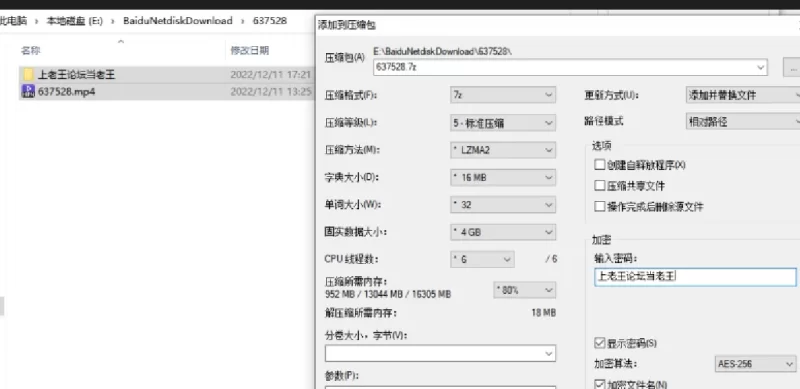The width and height of the screenshot is (800, 389).
Task: Expand the 字典大小 16 MB dropdown
Action: pyautogui.click(x=503, y=178)
